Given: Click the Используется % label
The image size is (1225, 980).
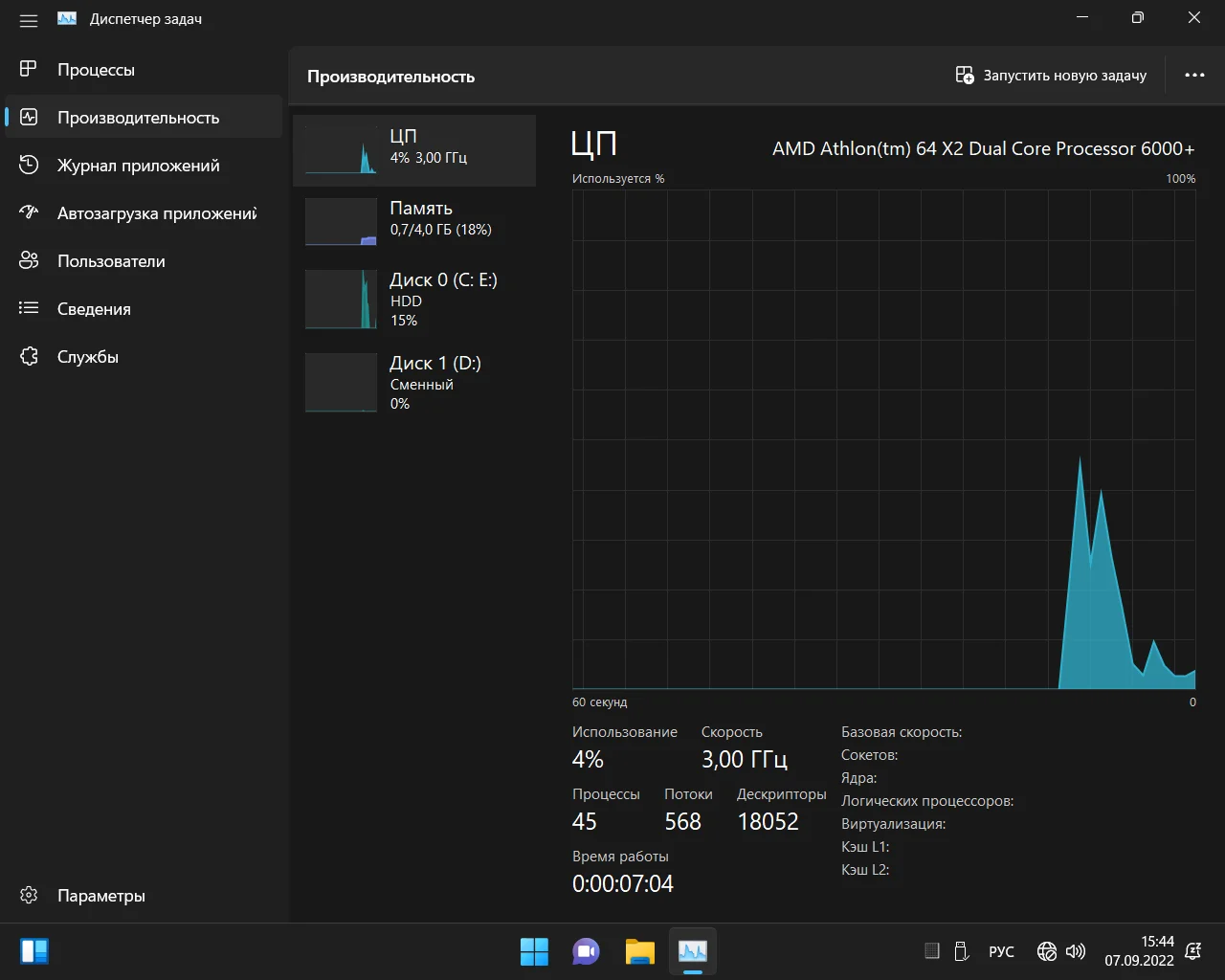Looking at the screenshot, I should coord(618,179).
